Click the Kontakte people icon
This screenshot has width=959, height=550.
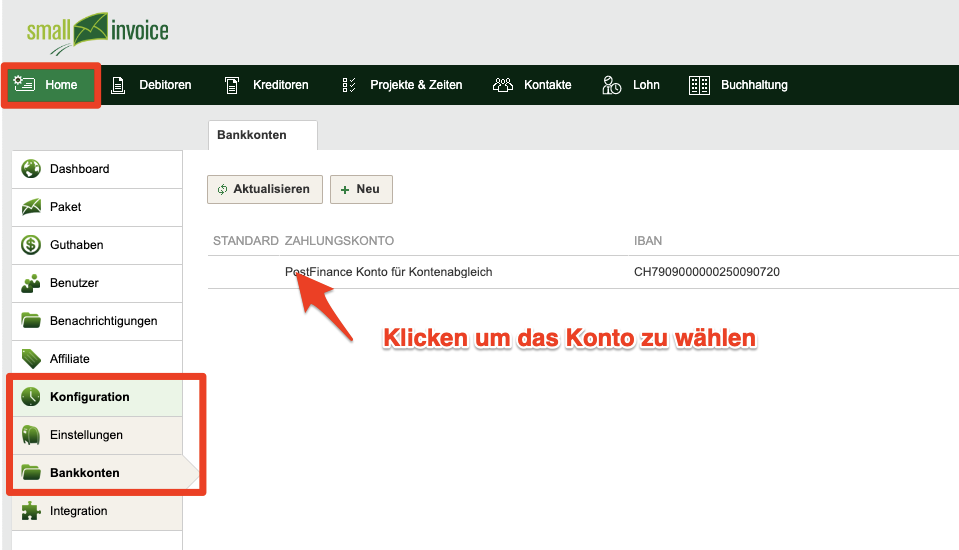click(x=503, y=85)
